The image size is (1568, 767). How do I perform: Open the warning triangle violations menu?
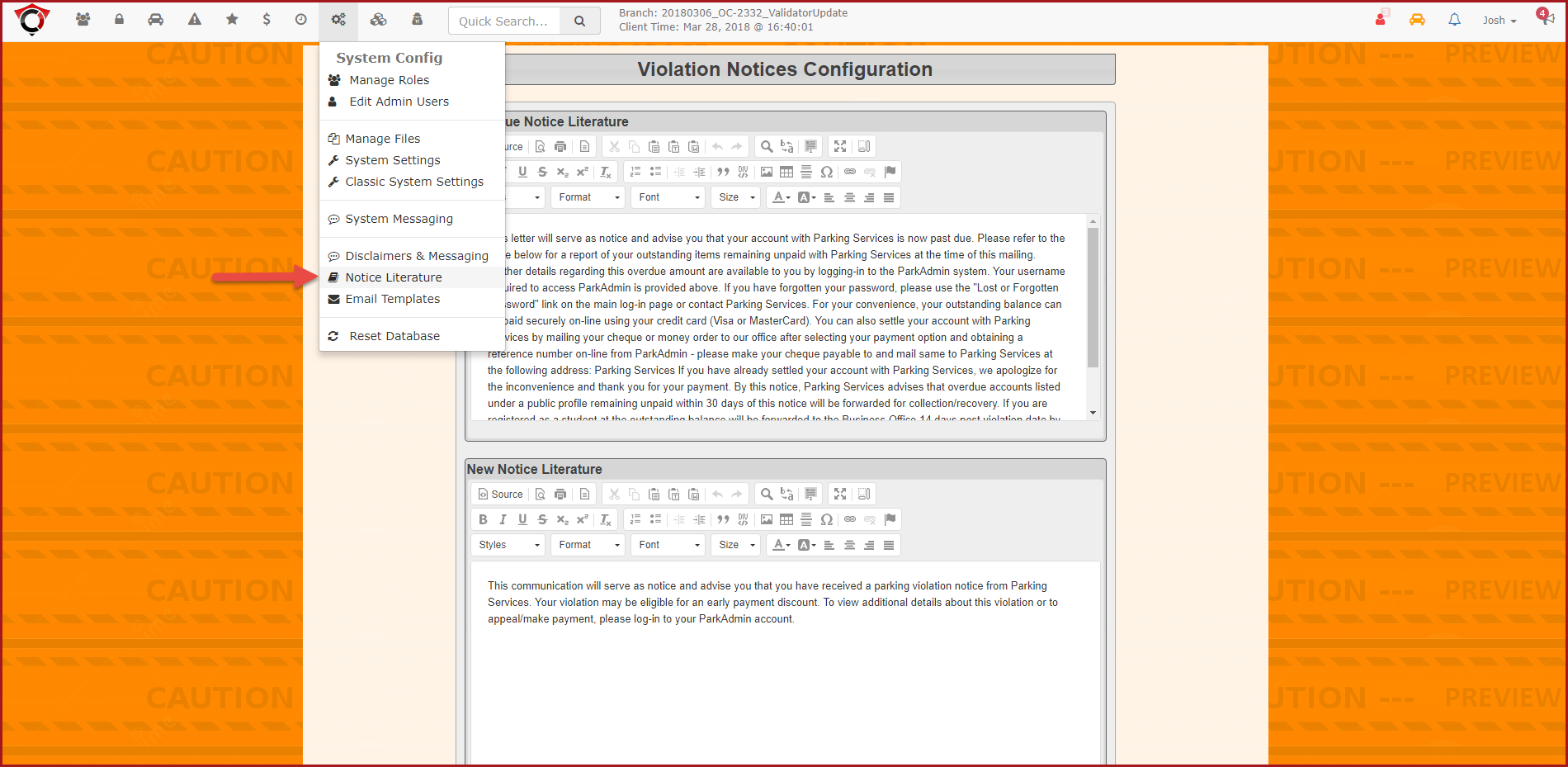coord(195,20)
